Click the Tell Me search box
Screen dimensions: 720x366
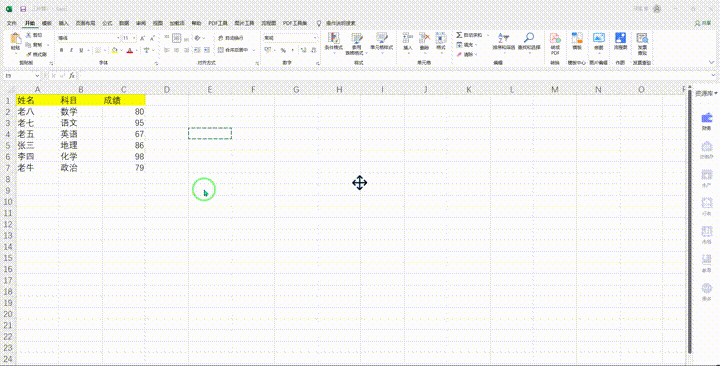click(336, 23)
